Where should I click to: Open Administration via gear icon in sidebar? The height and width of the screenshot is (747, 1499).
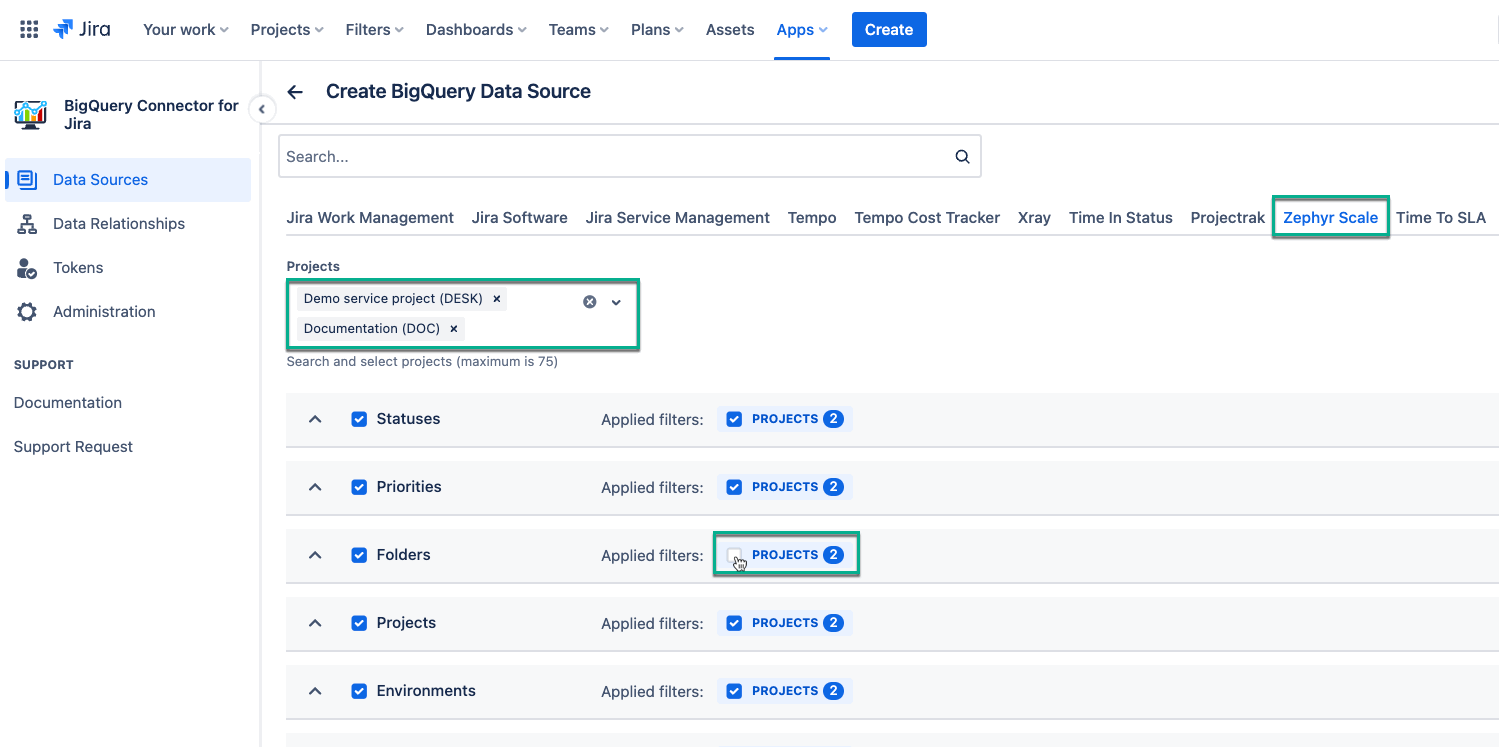click(x=27, y=312)
